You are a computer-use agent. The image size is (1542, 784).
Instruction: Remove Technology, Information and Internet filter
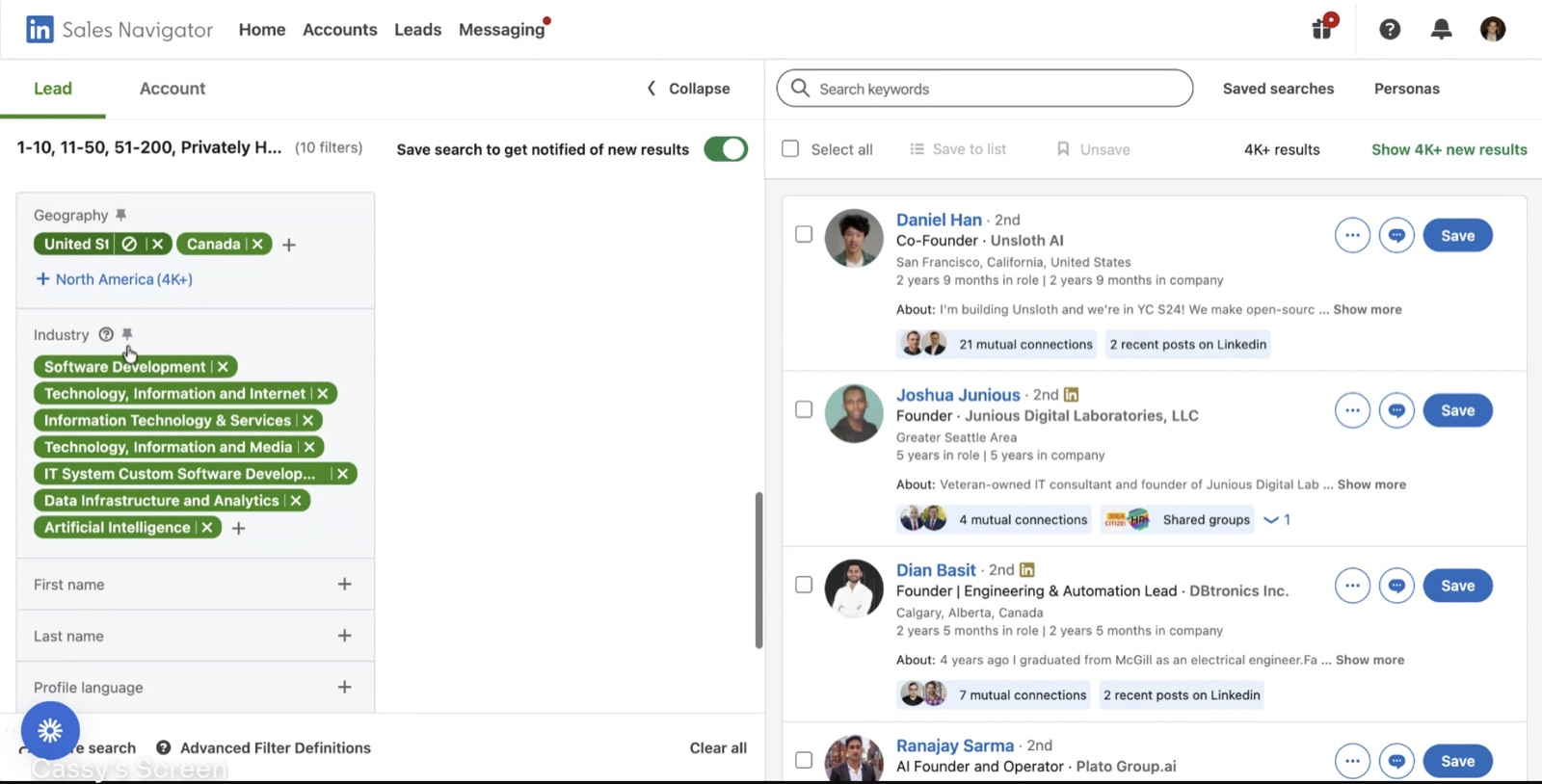323,393
